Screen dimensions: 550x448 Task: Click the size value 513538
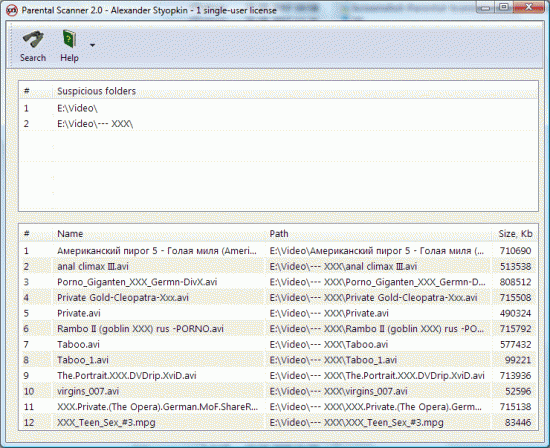pyautogui.click(x=515, y=266)
